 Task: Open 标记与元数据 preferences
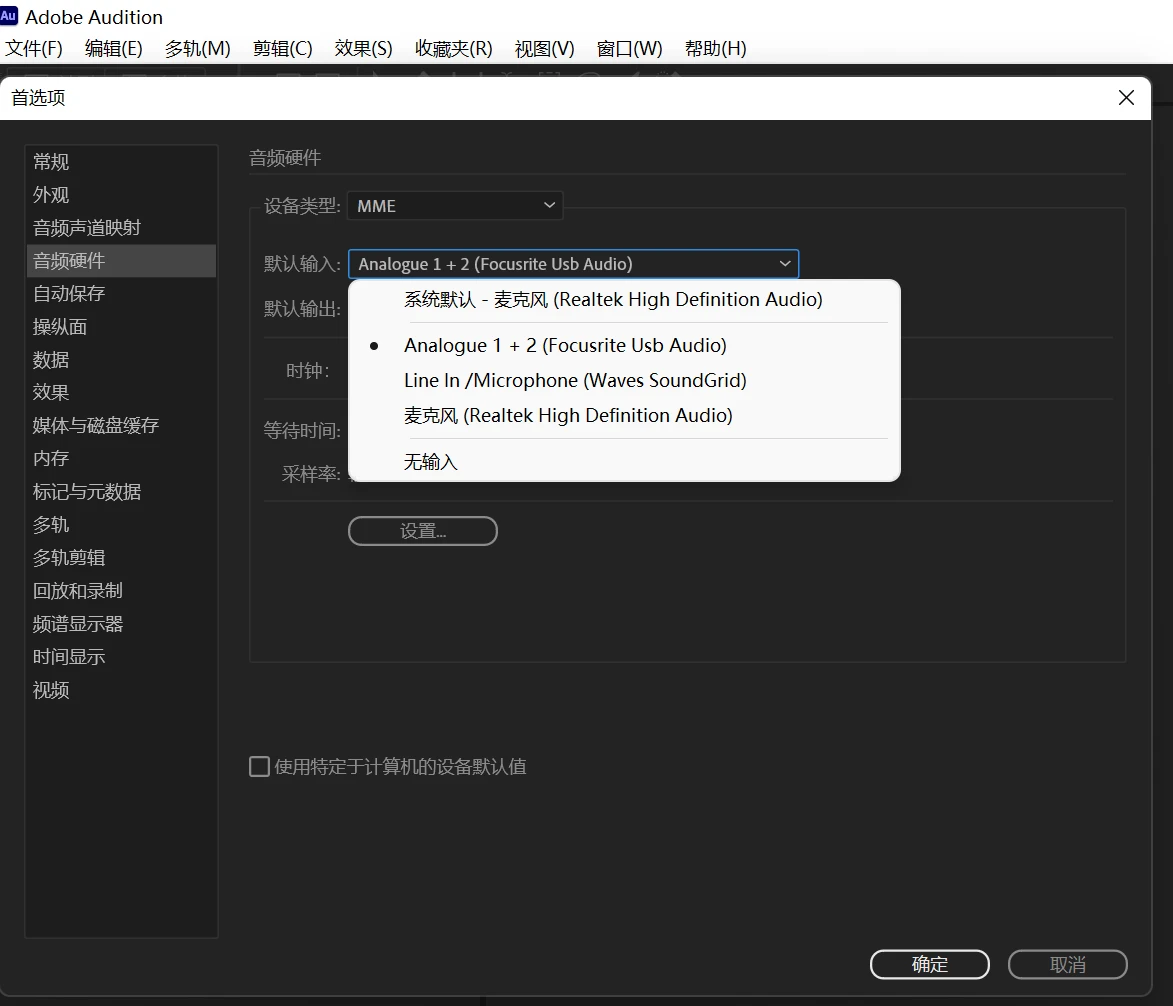[121, 491]
